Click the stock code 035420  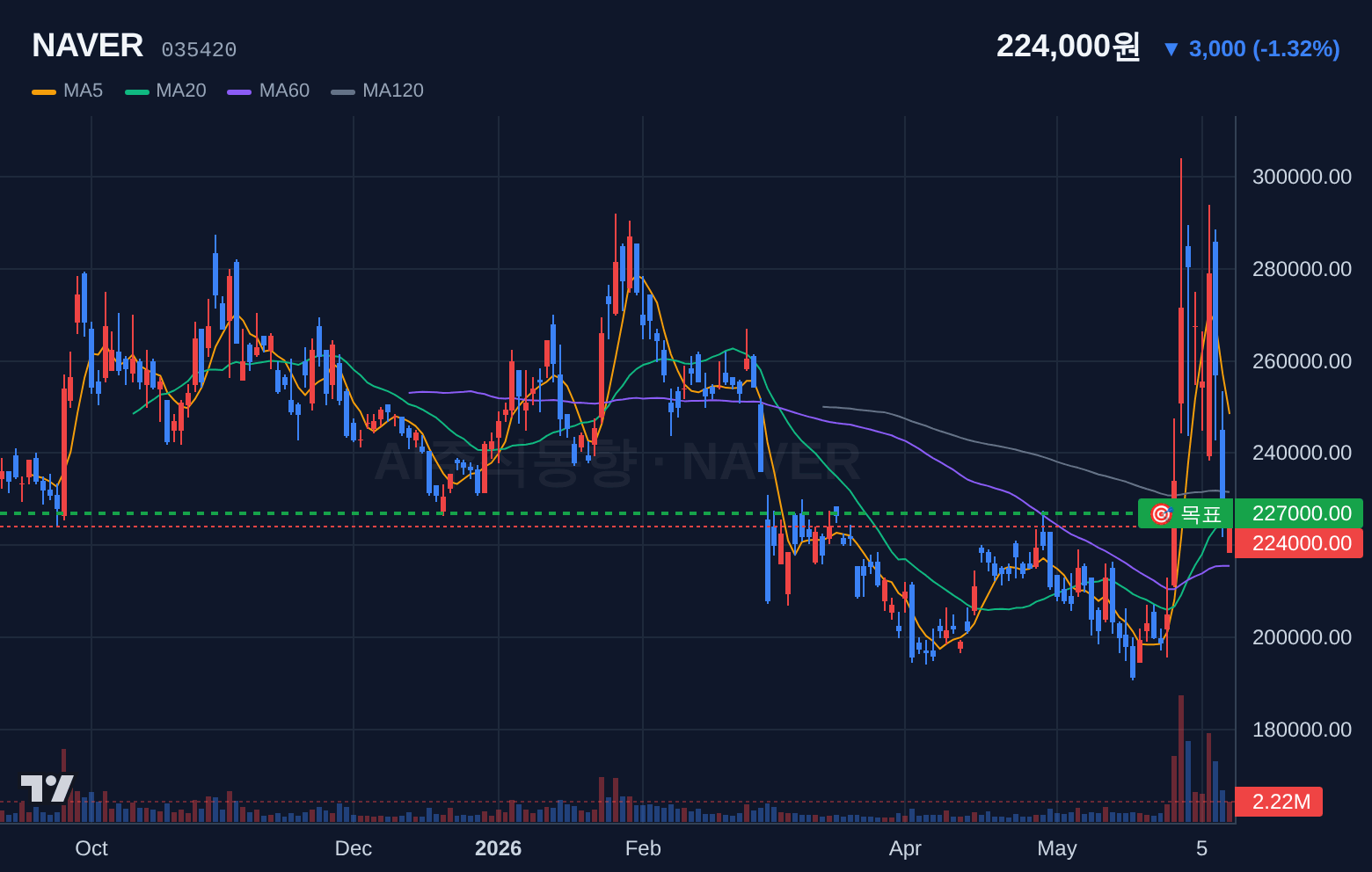[199, 50]
